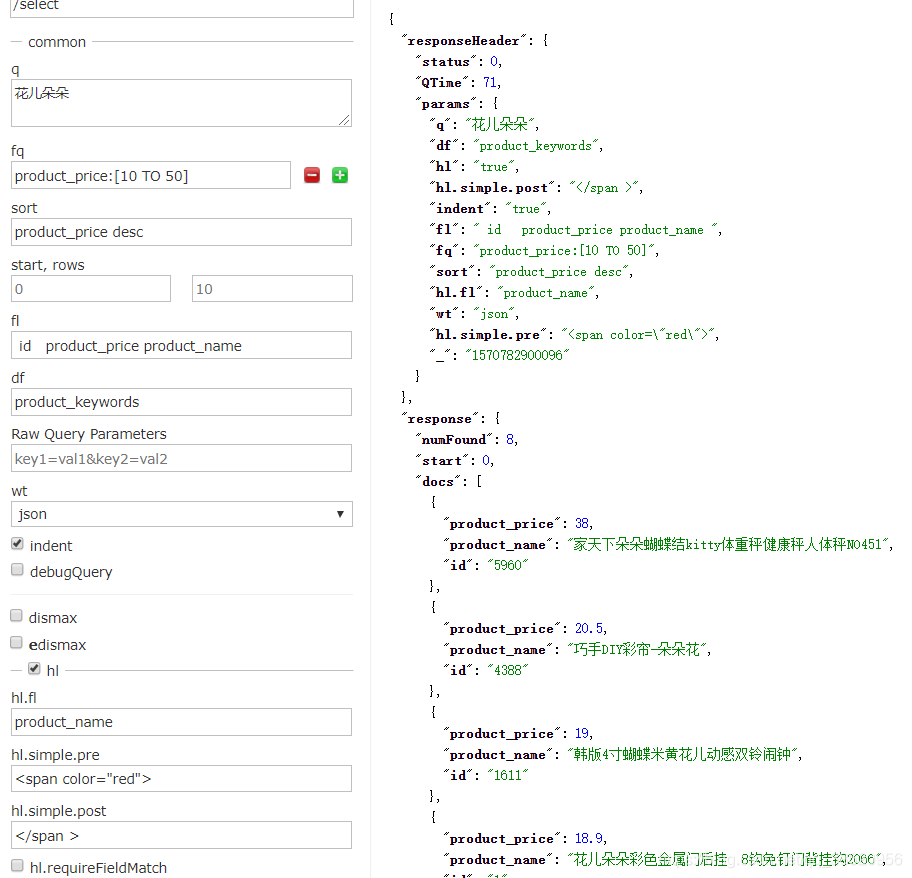Click the q query text area
The width and height of the screenshot is (912, 878).
click(x=181, y=103)
